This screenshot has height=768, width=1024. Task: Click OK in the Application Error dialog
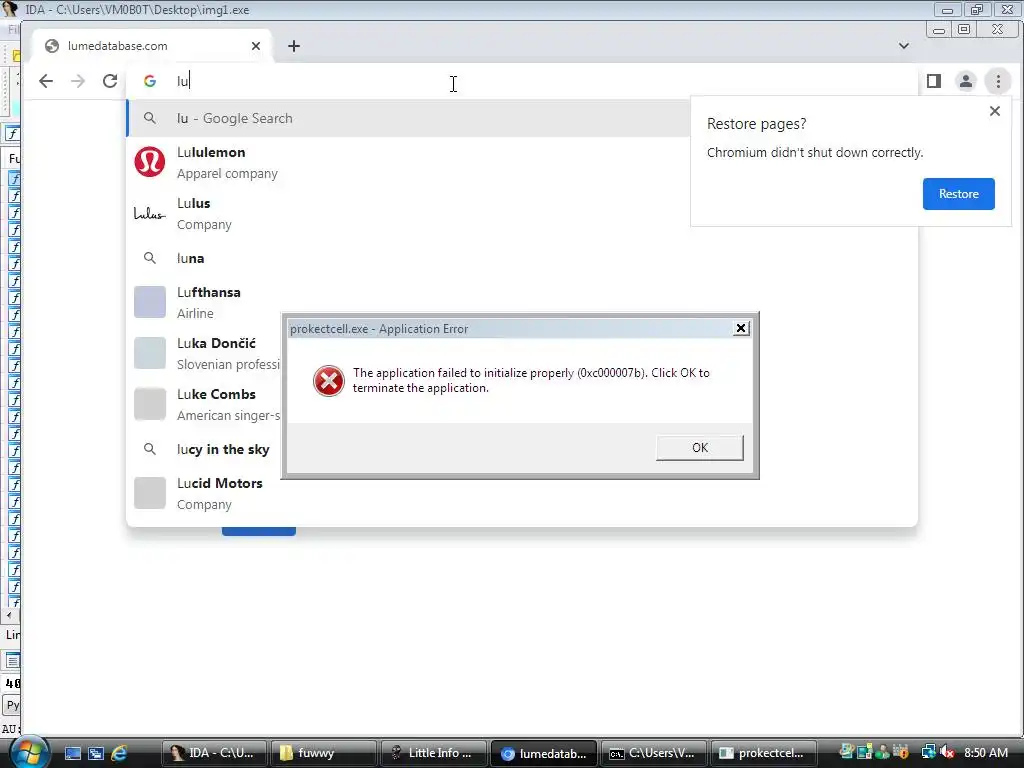tap(699, 448)
